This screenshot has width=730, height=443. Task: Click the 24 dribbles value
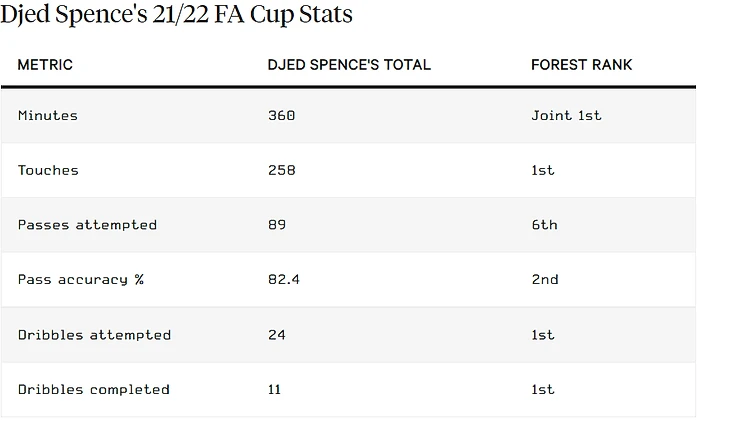click(277, 335)
